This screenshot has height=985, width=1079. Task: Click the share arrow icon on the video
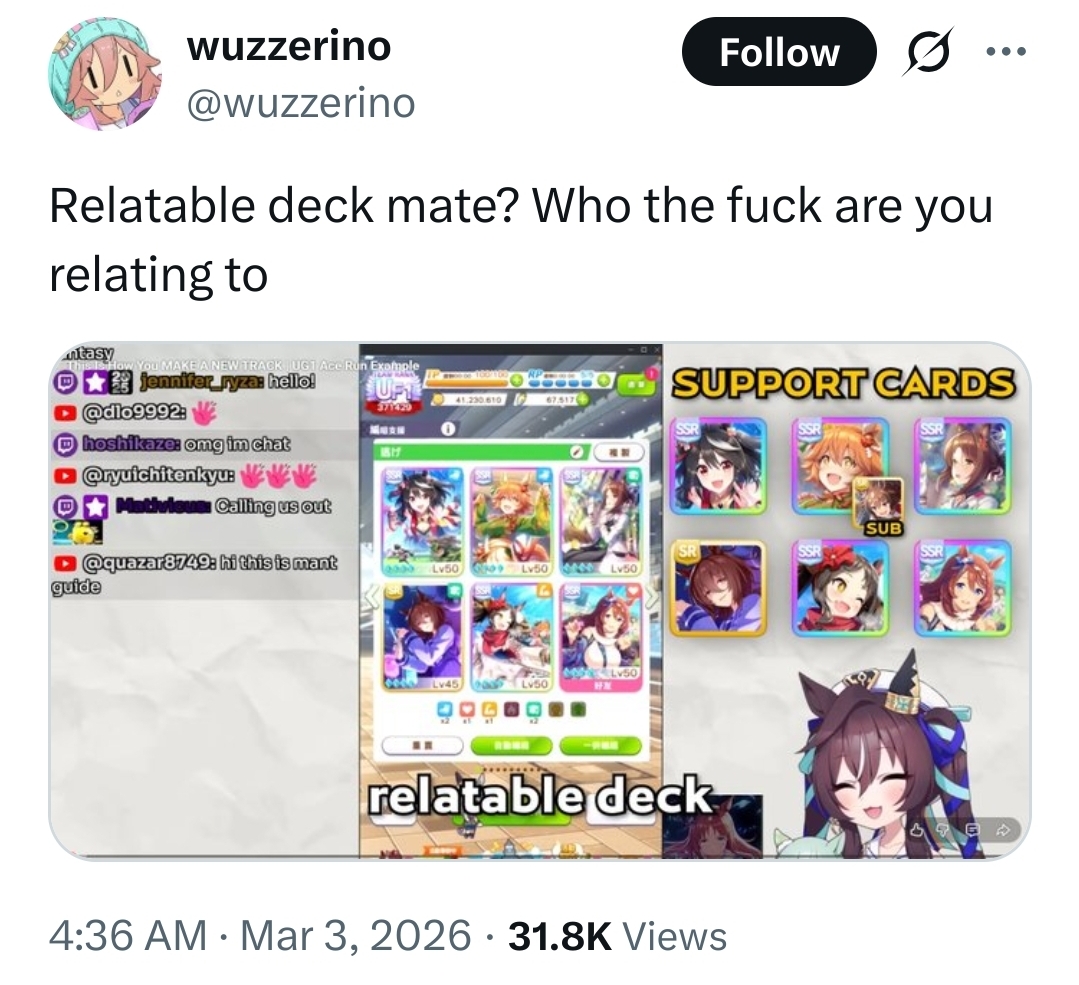click(1003, 830)
